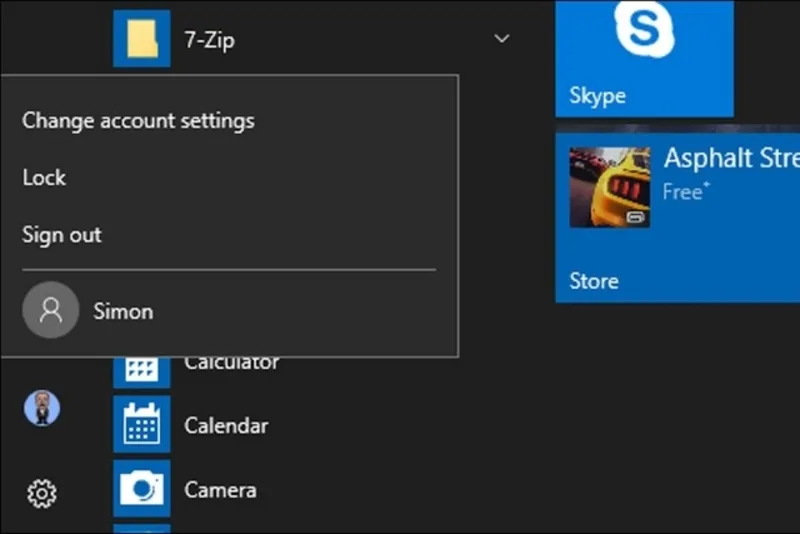Viewport: 800px width, 534px height.
Task: Open Settings via the gear icon
Action: (x=42, y=493)
